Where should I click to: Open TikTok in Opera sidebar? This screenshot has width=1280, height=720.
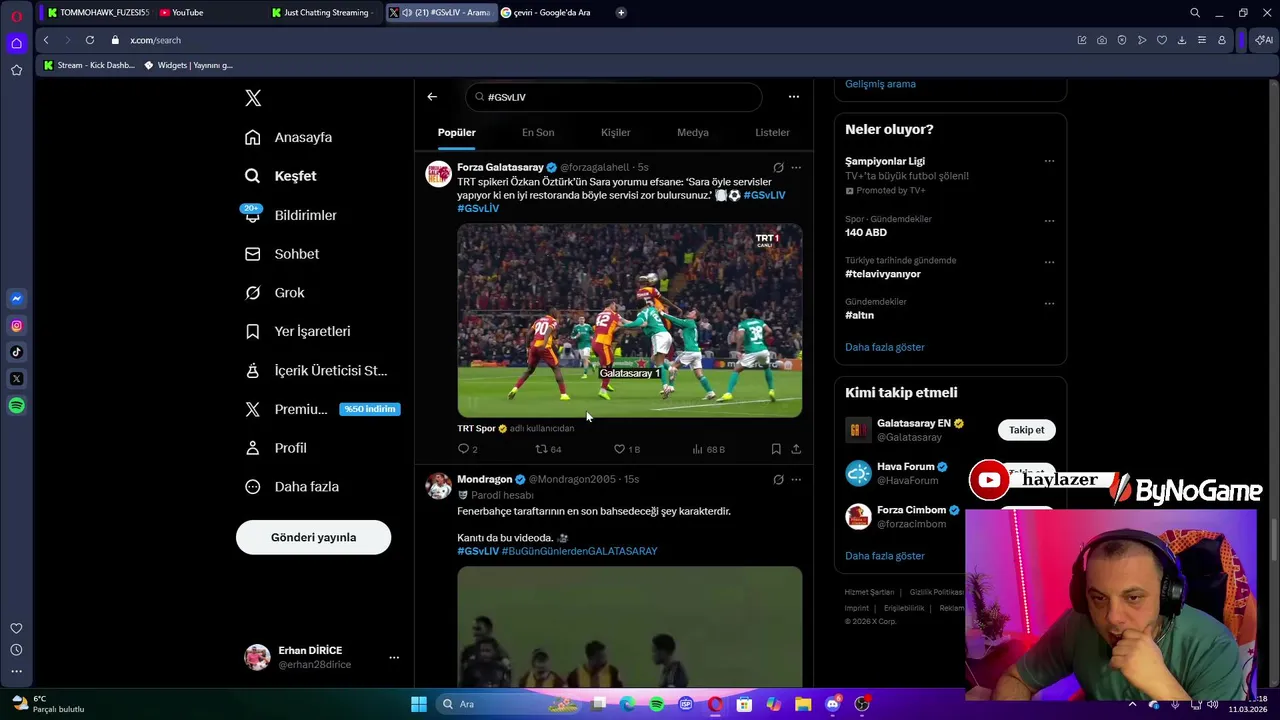pos(16,352)
